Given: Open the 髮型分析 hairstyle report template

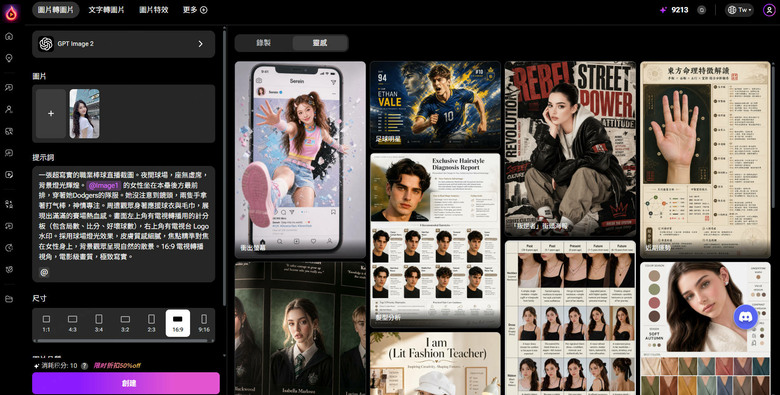Looking at the screenshot, I should (x=435, y=240).
